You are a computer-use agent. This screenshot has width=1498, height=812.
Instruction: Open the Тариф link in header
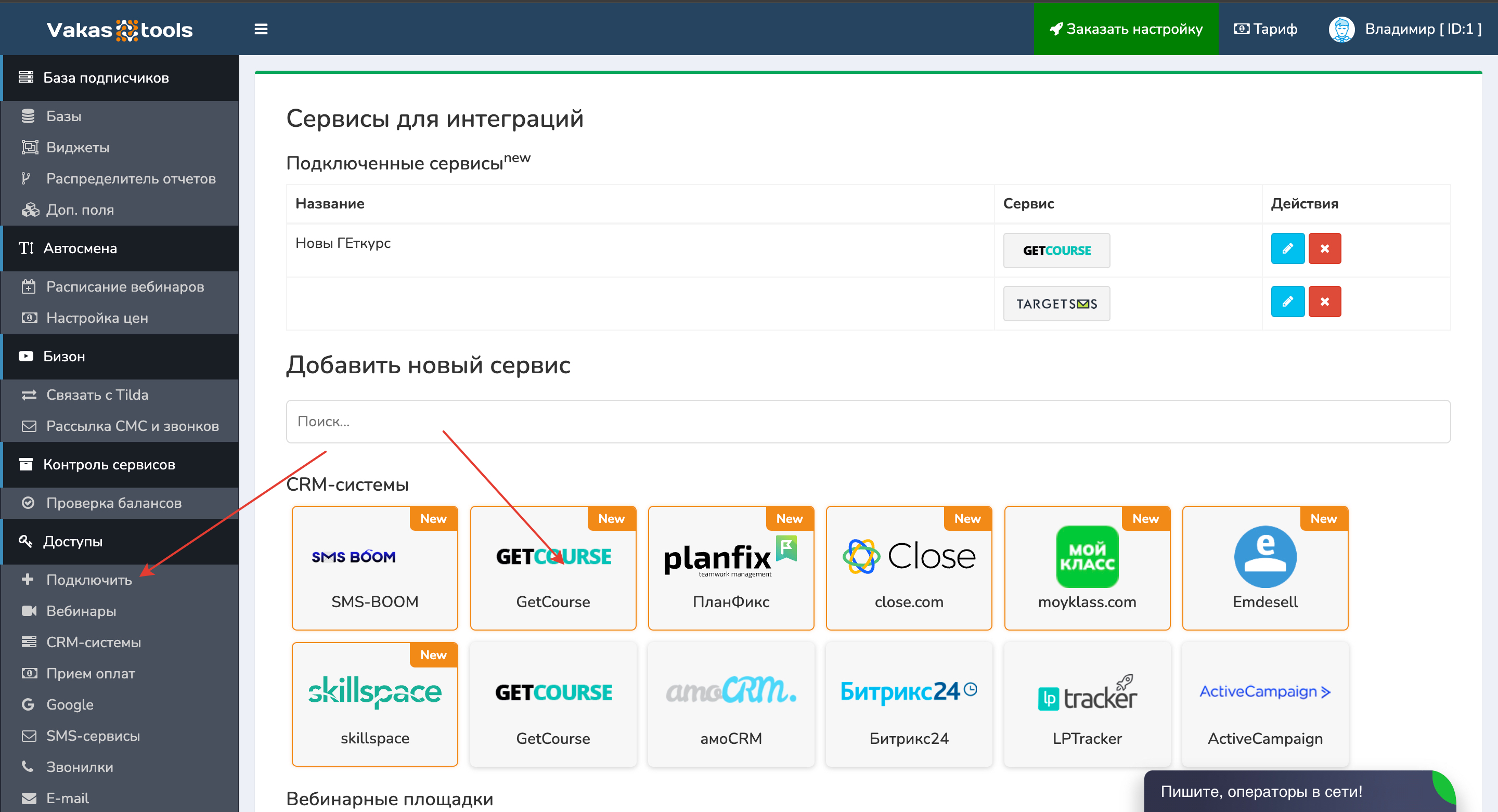pyautogui.click(x=1265, y=29)
